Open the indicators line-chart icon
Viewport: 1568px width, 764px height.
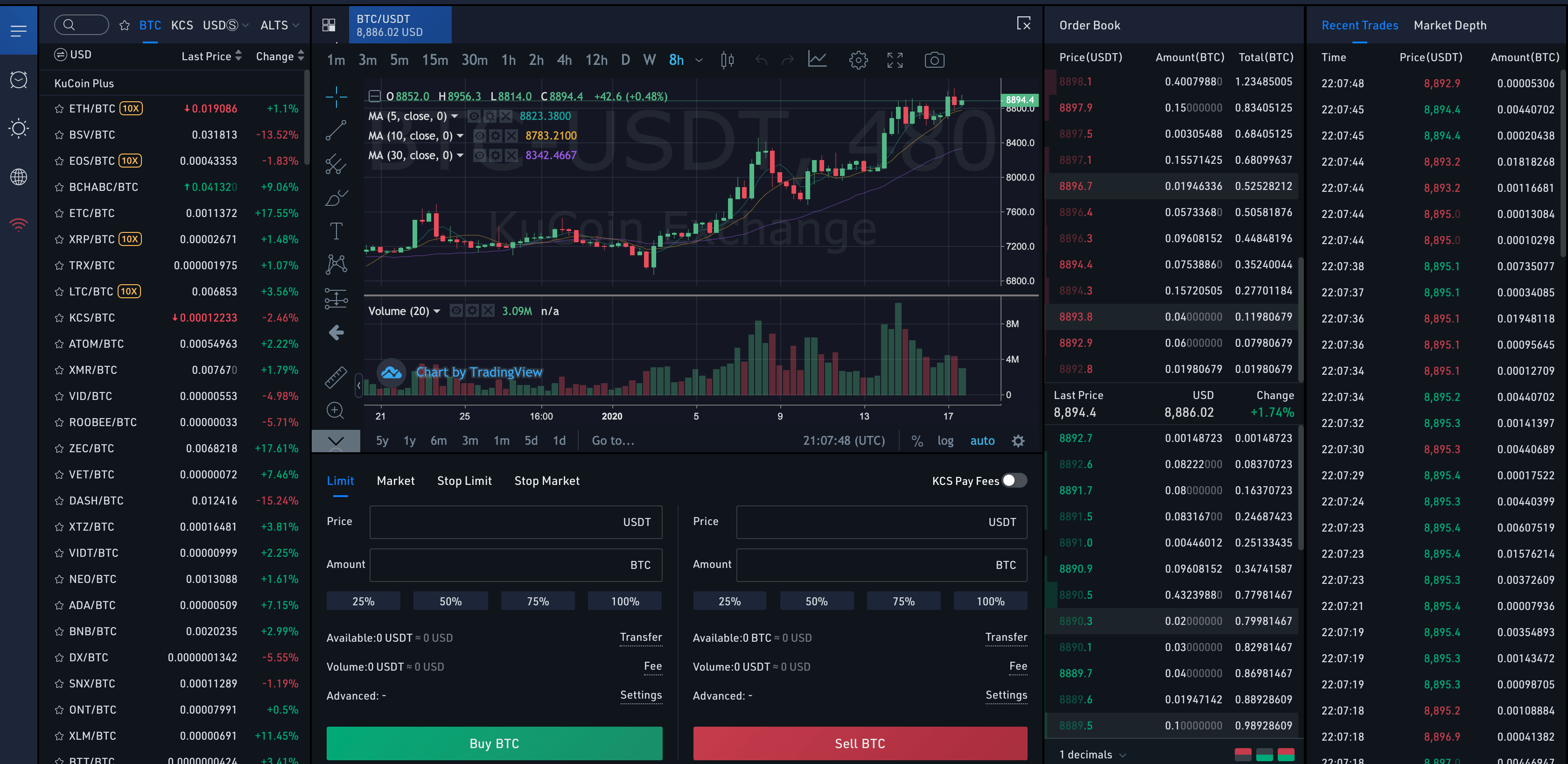pyautogui.click(x=817, y=60)
